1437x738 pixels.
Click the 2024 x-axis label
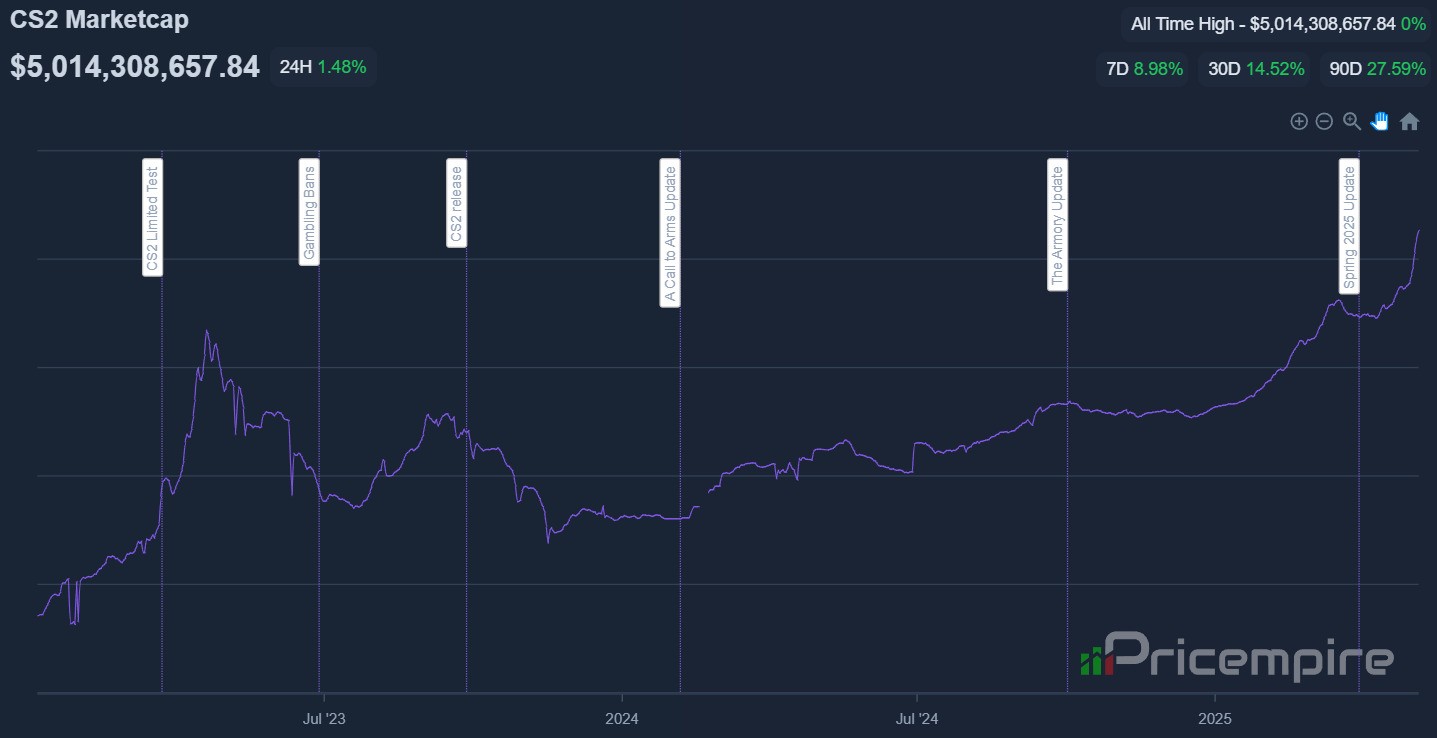coord(622,718)
